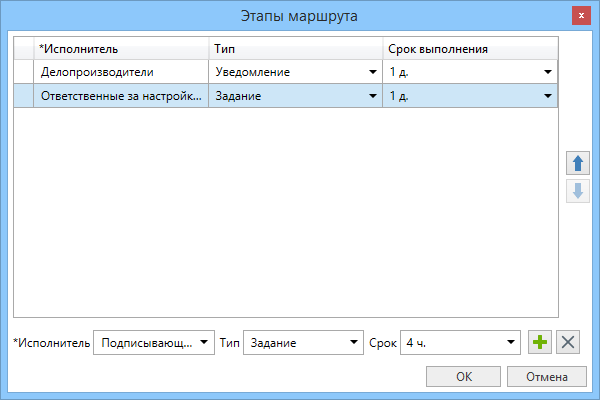This screenshot has width=600, height=400.
Task: Close the Этапы маршрута dialog
Action: pyautogui.click(x=581, y=17)
